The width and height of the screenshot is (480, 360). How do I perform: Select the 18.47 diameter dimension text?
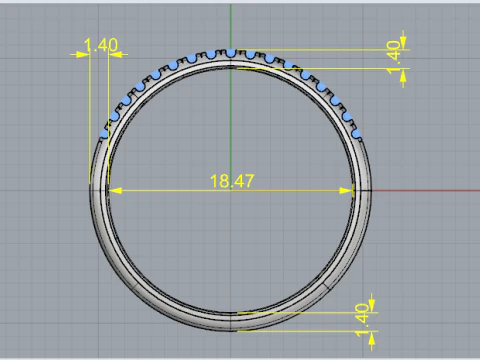click(x=232, y=181)
